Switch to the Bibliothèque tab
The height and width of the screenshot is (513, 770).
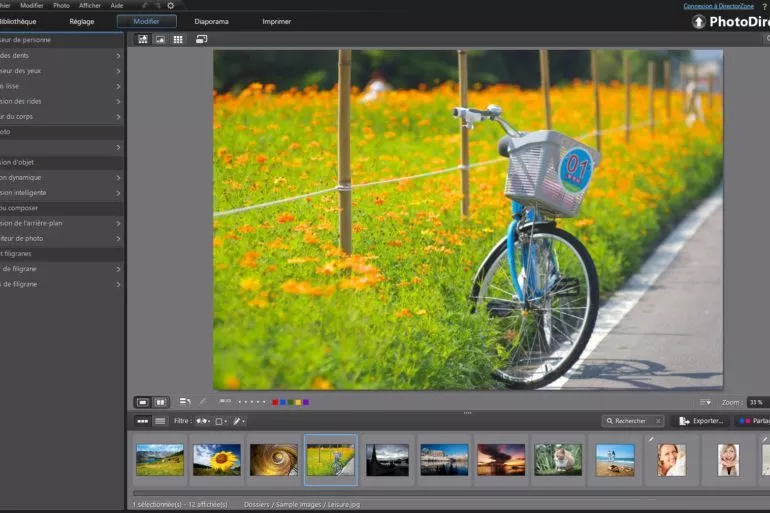point(18,22)
